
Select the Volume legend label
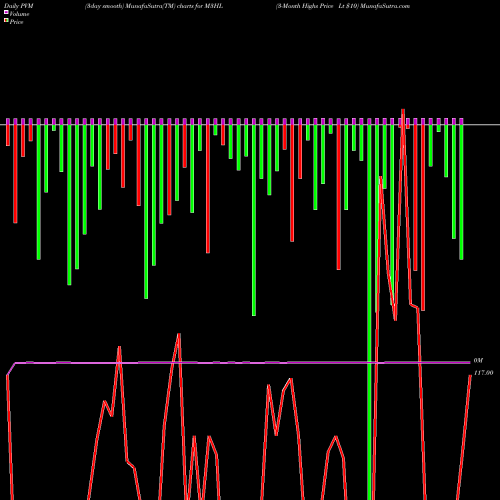coord(19,14)
